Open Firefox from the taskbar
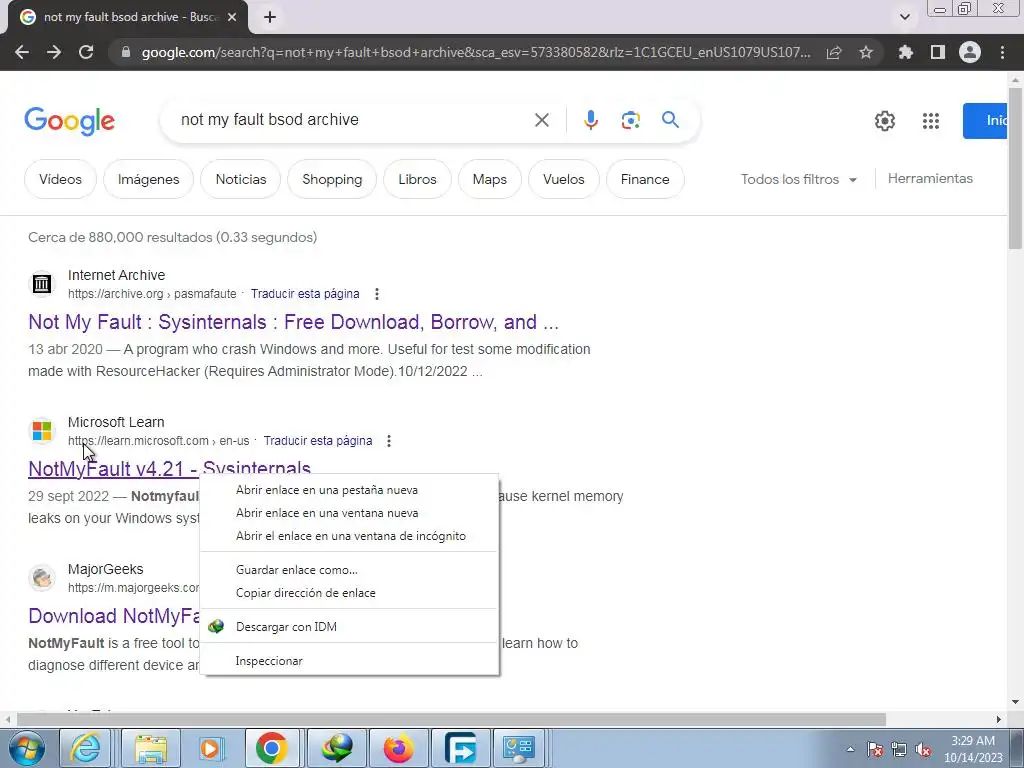Viewport: 1024px width, 768px height. click(x=398, y=748)
